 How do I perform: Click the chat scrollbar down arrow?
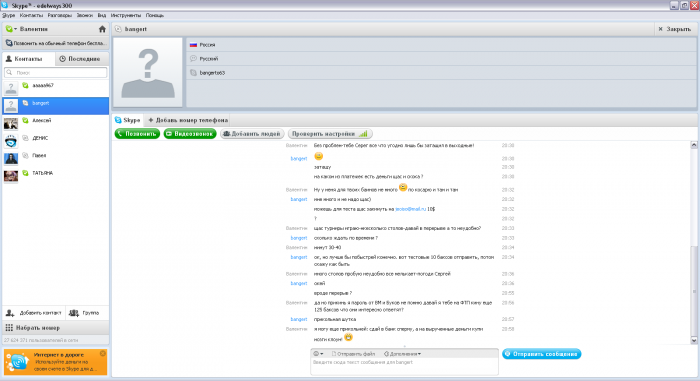click(694, 340)
